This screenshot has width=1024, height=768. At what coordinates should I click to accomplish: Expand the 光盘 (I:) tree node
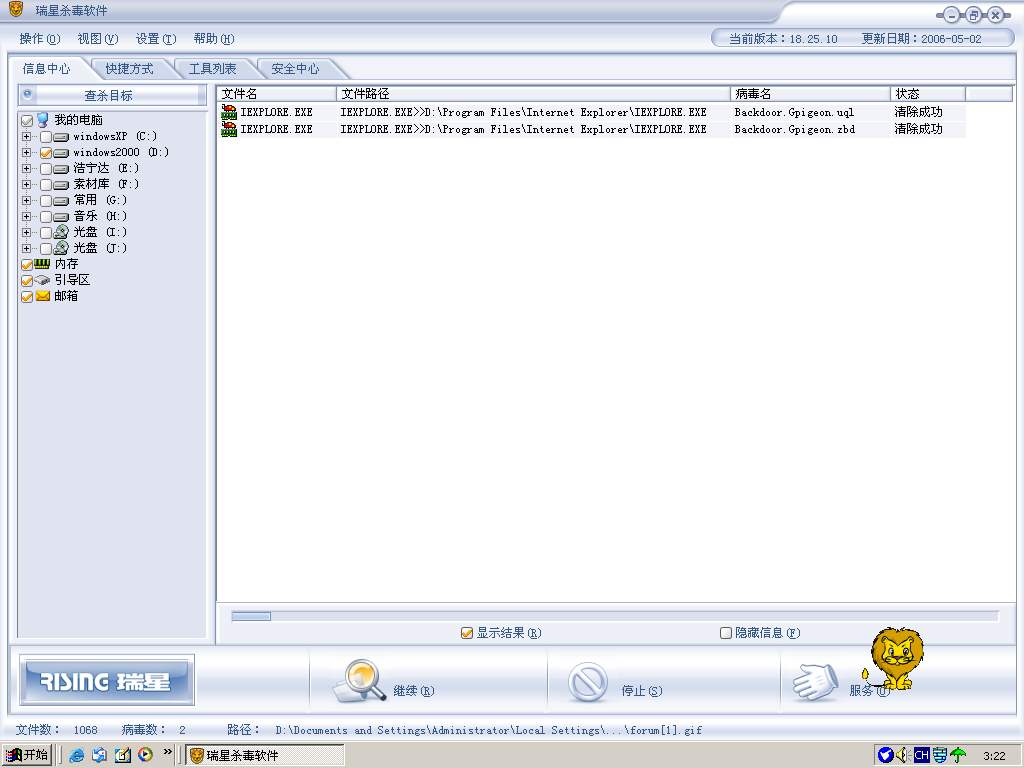[26, 232]
